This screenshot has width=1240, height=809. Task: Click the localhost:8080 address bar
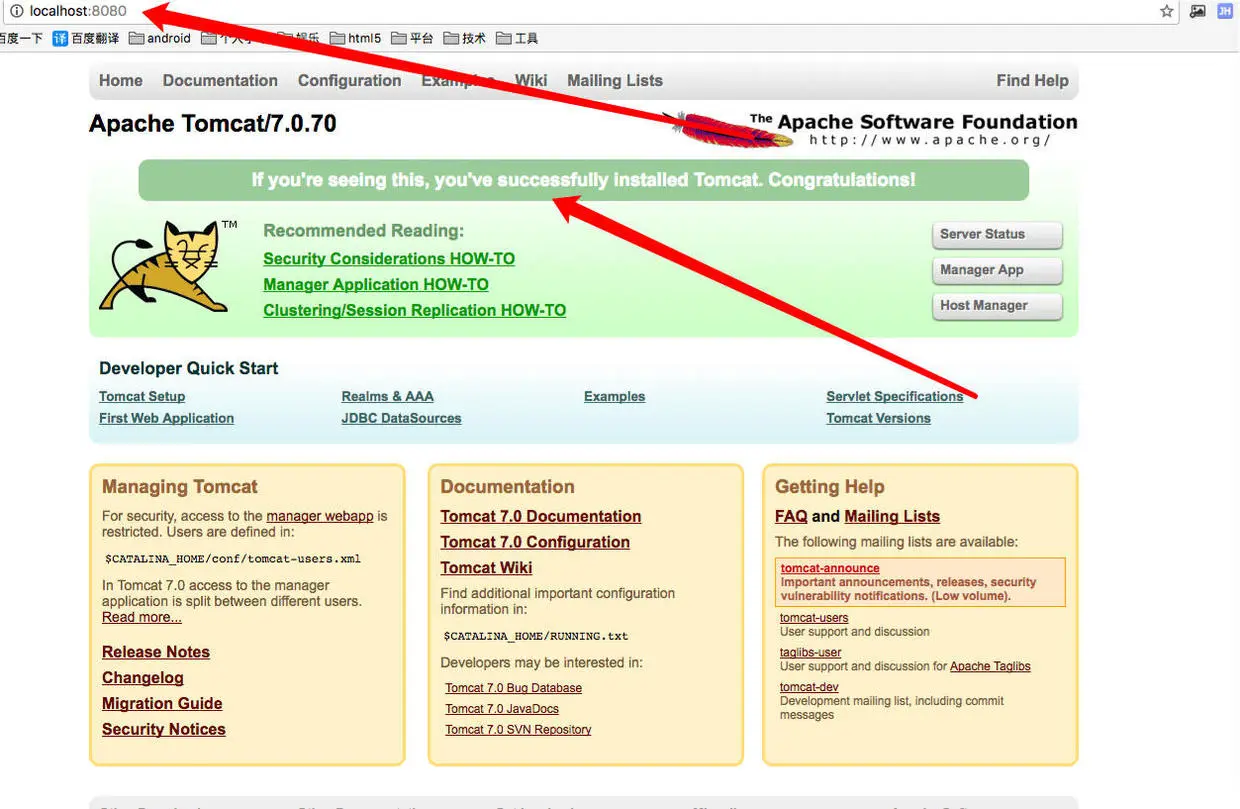(590, 11)
